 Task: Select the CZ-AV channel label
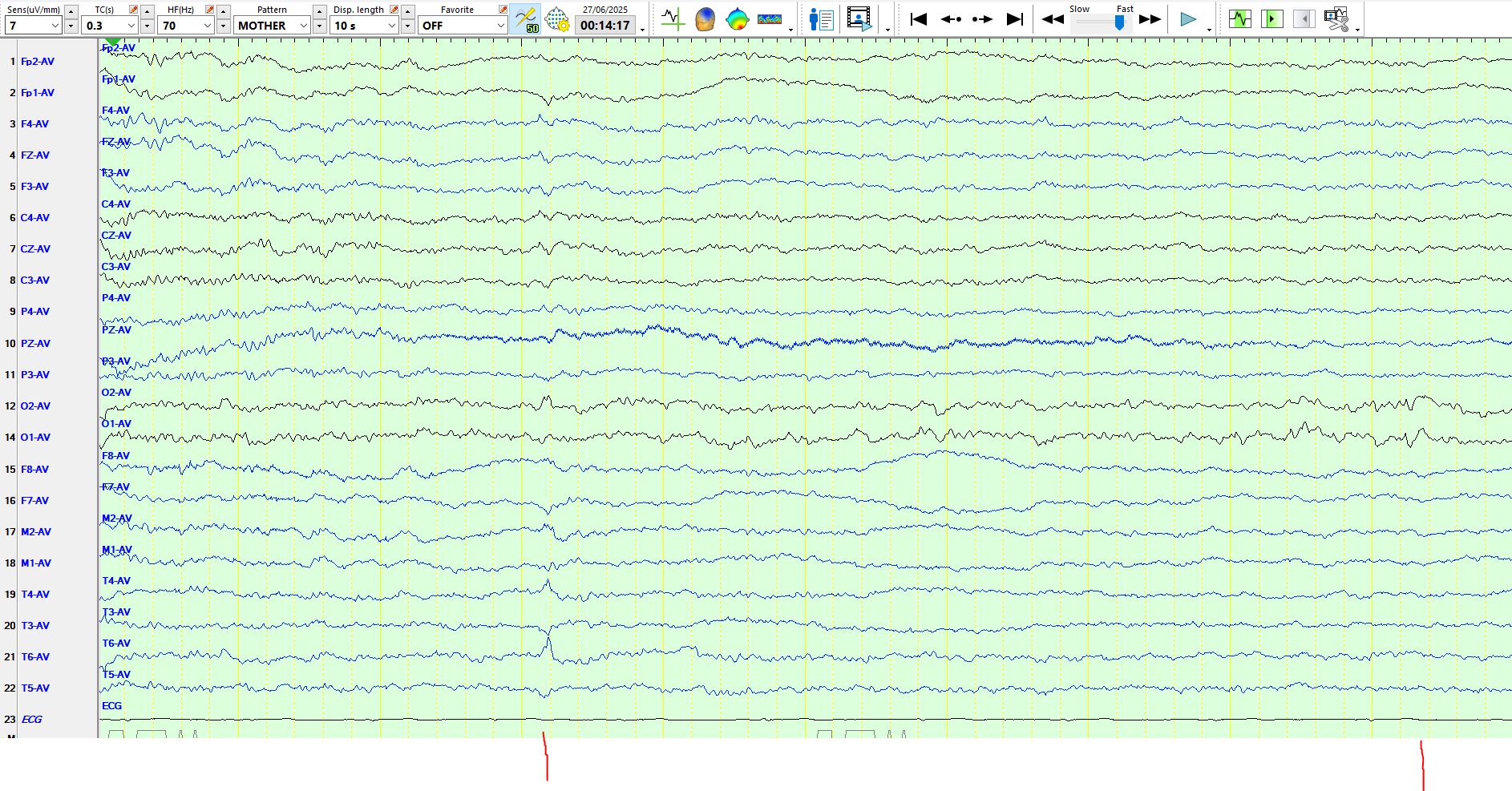35,248
